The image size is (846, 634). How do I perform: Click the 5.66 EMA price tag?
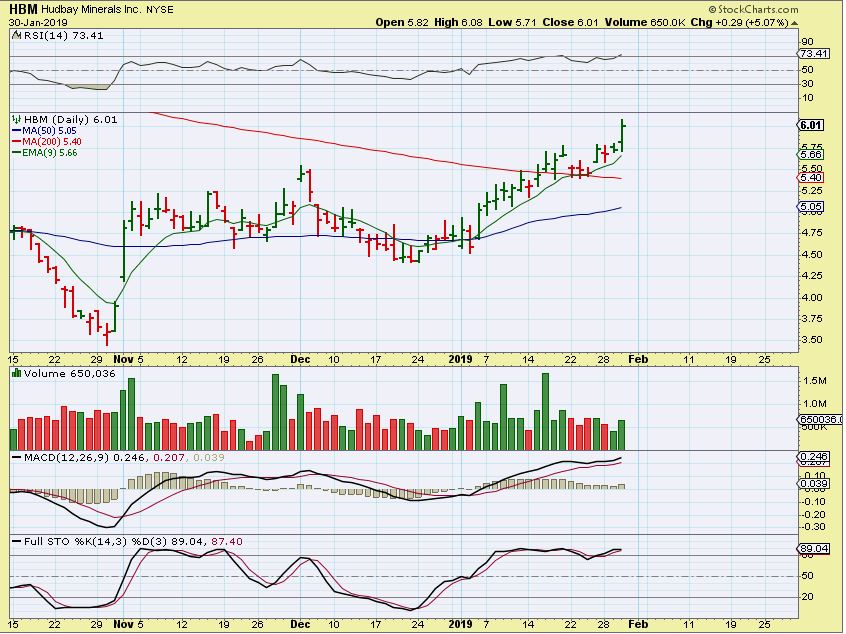click(811, 154)
